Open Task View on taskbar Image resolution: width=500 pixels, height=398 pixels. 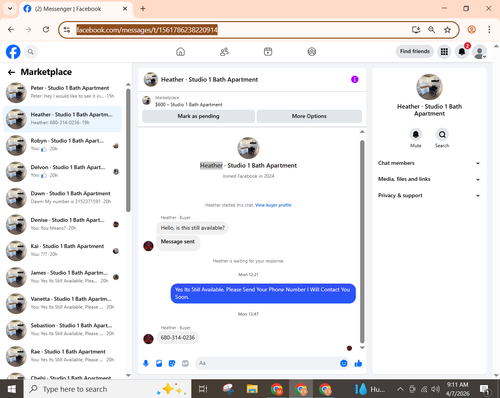pos(203,389)
